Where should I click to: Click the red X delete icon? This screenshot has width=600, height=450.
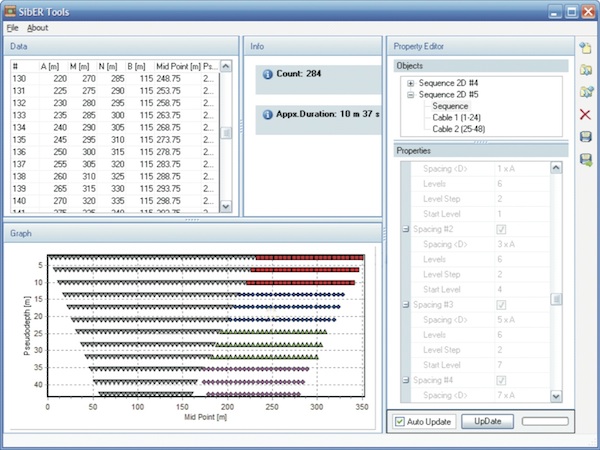586,115
